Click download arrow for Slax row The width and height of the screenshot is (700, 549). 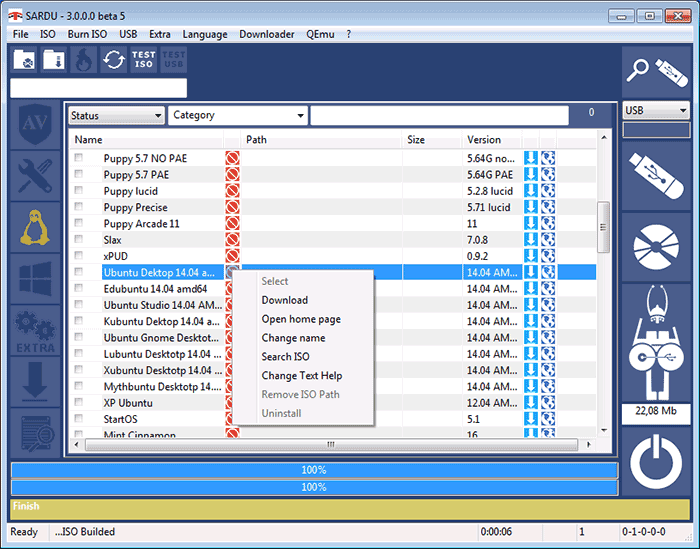point(531,240)
